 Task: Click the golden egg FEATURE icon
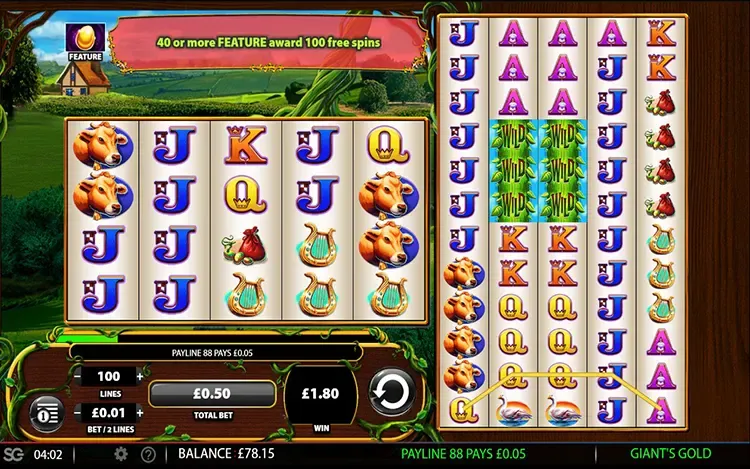point(85,43)
